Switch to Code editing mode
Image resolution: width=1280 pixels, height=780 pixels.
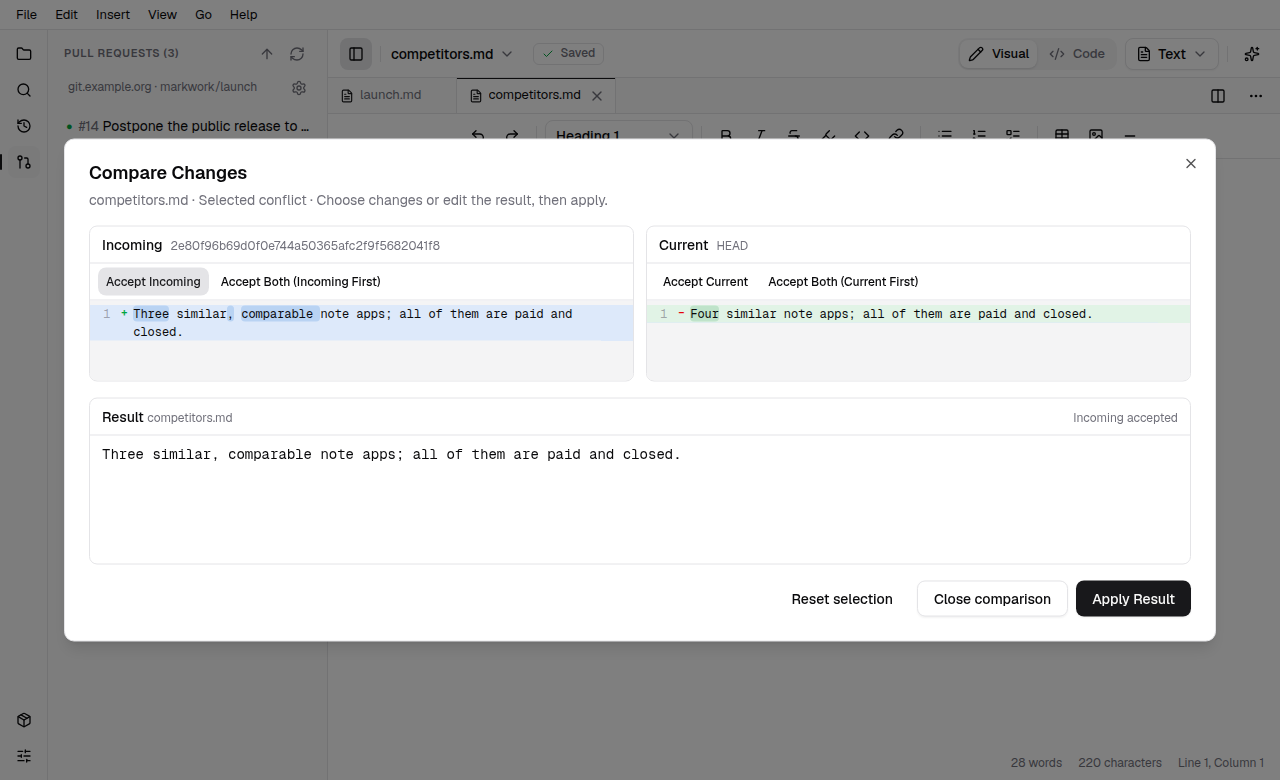click(1077, 54)
